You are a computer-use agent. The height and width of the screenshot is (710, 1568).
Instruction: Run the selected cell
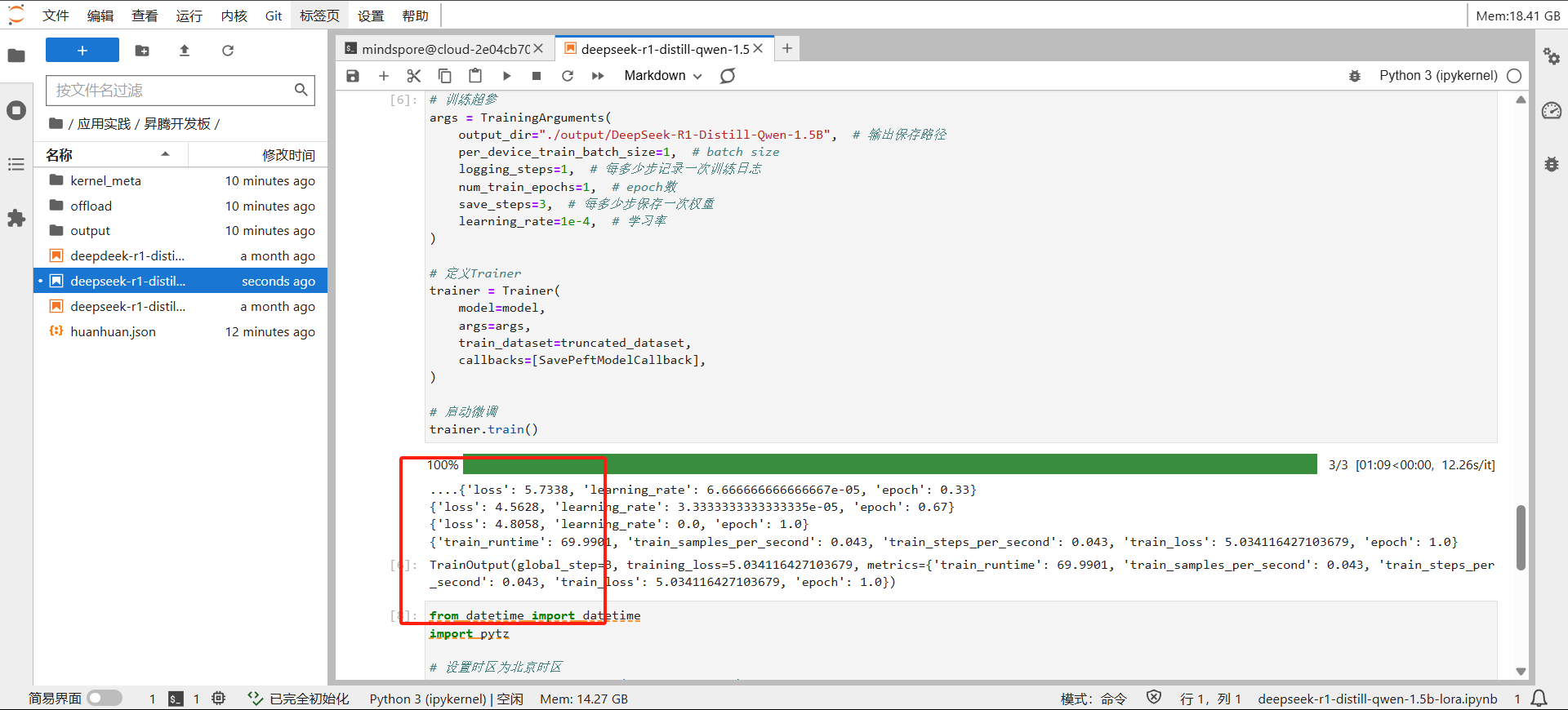506,76
